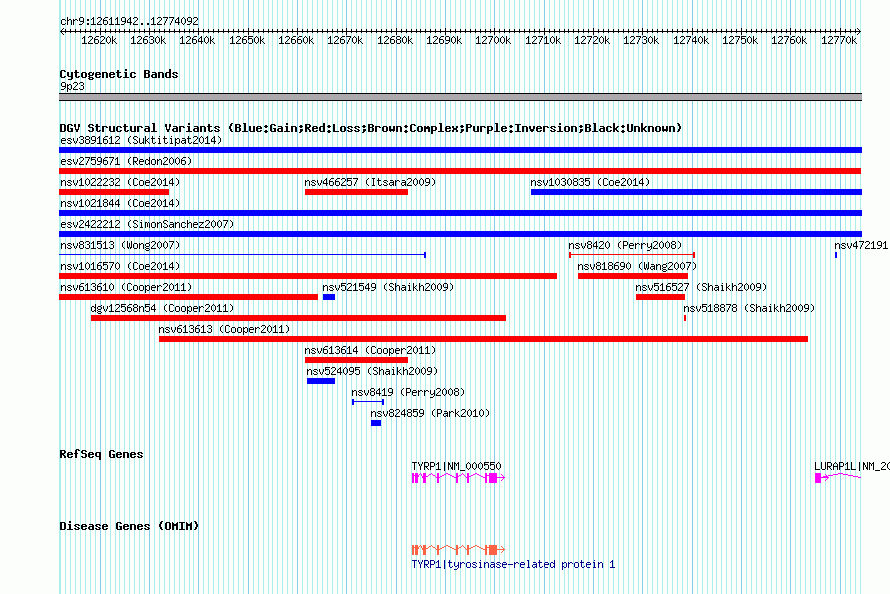Open nsv818690 (Wang2007) variant label
Image resolution: width=890 pixels, height=594 pixels.
[637, 266]
